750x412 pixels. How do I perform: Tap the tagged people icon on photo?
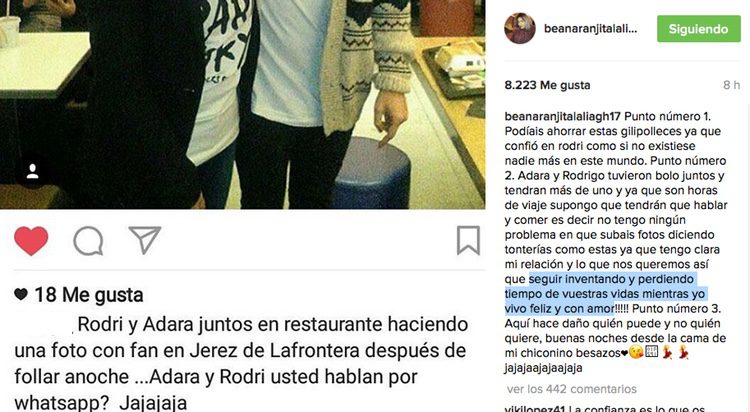click(33, 171)
